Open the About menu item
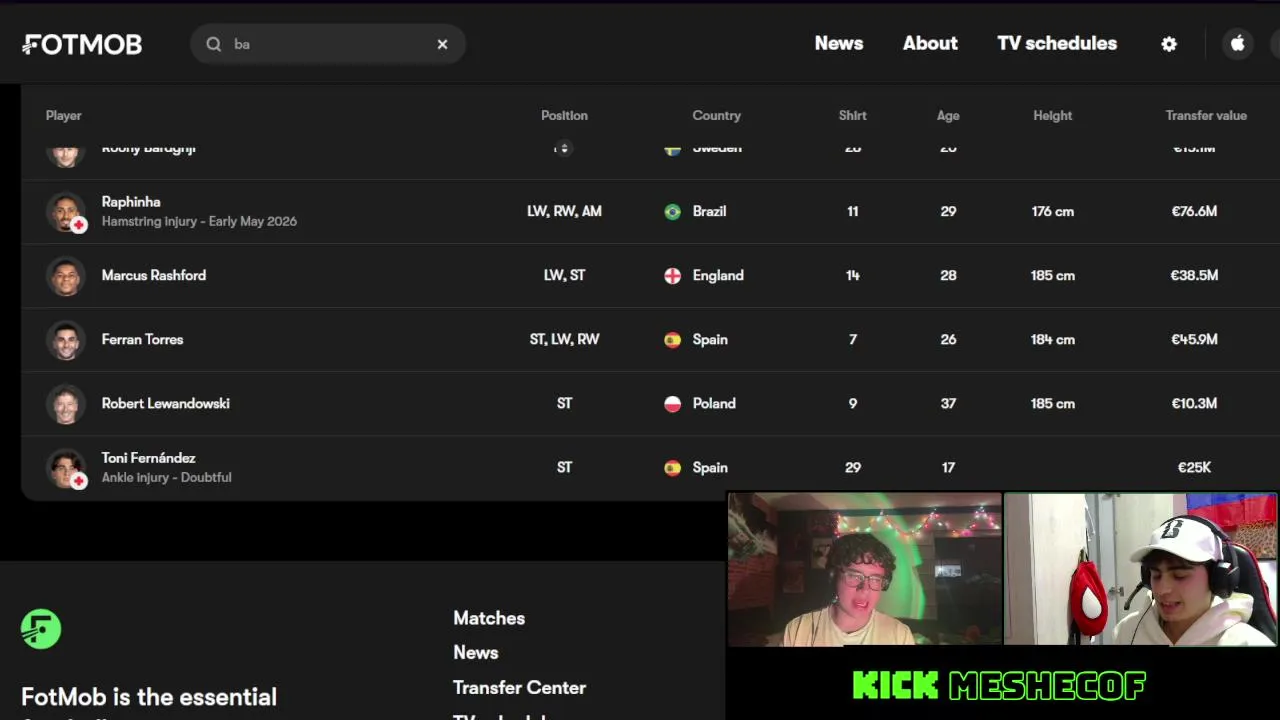The image size is (1280, 720). 930,43
